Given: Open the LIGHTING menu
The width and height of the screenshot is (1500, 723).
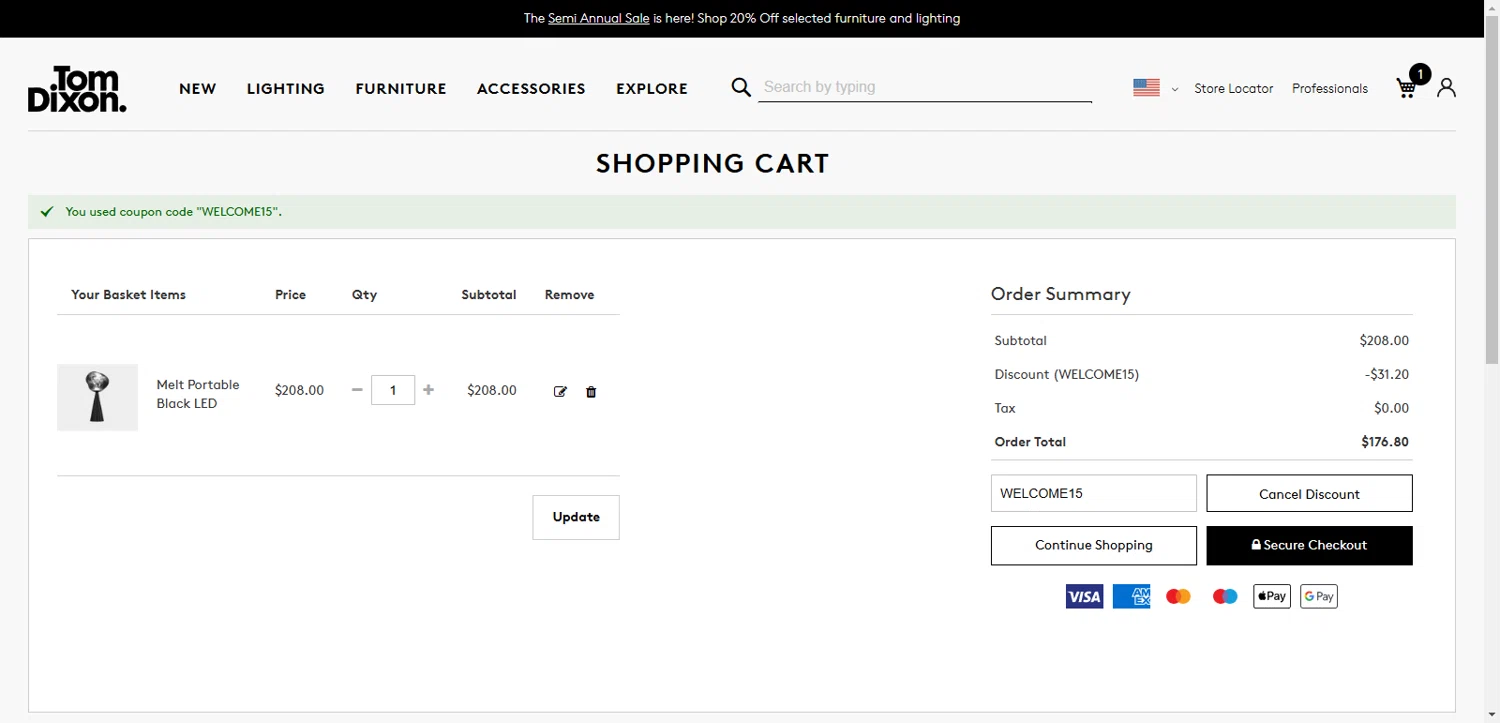Looking at the screenshot, I should pos(286,89).
